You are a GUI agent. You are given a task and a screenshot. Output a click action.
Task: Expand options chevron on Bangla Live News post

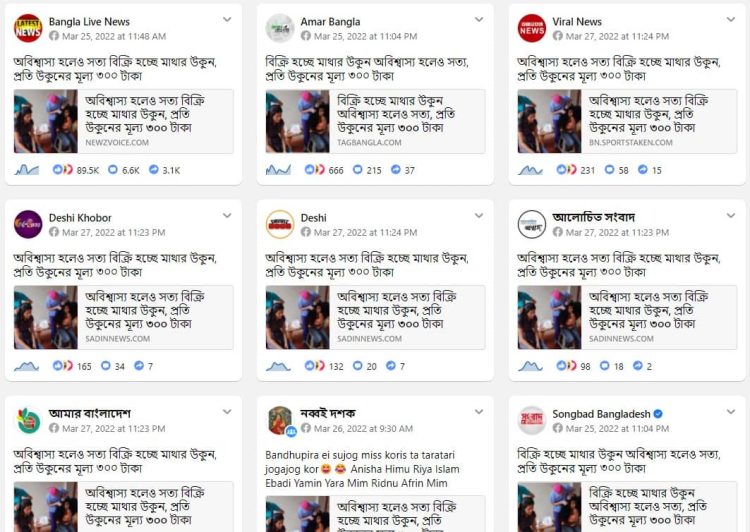(227, 20)
